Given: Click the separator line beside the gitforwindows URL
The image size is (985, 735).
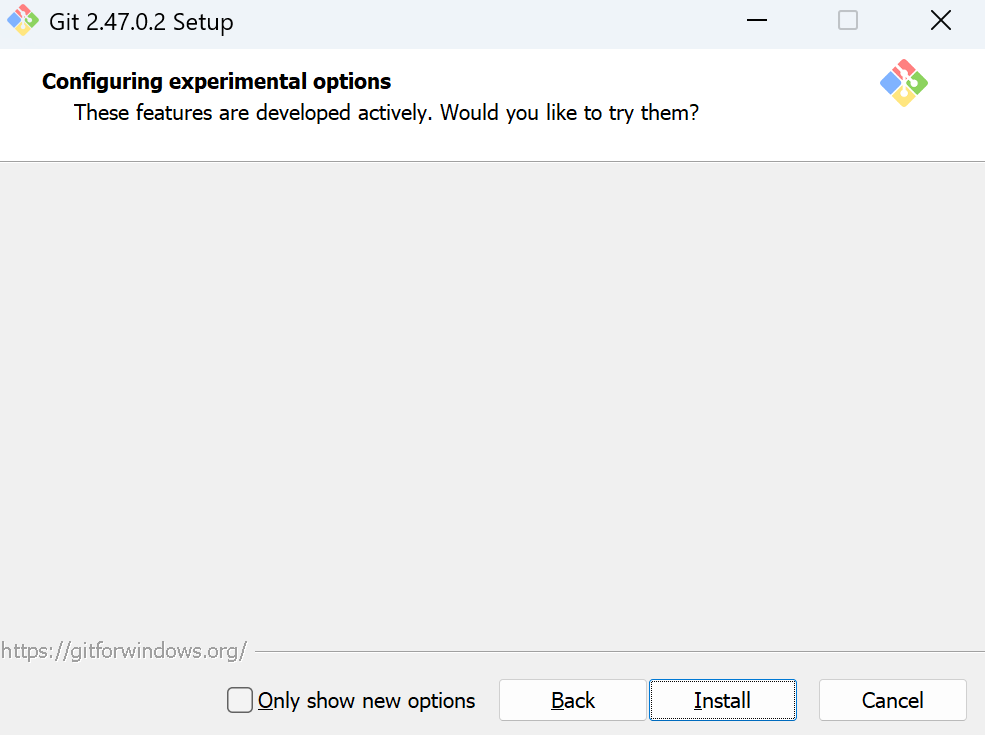Looking at the screenshot, I should click(x=620, y=652).
